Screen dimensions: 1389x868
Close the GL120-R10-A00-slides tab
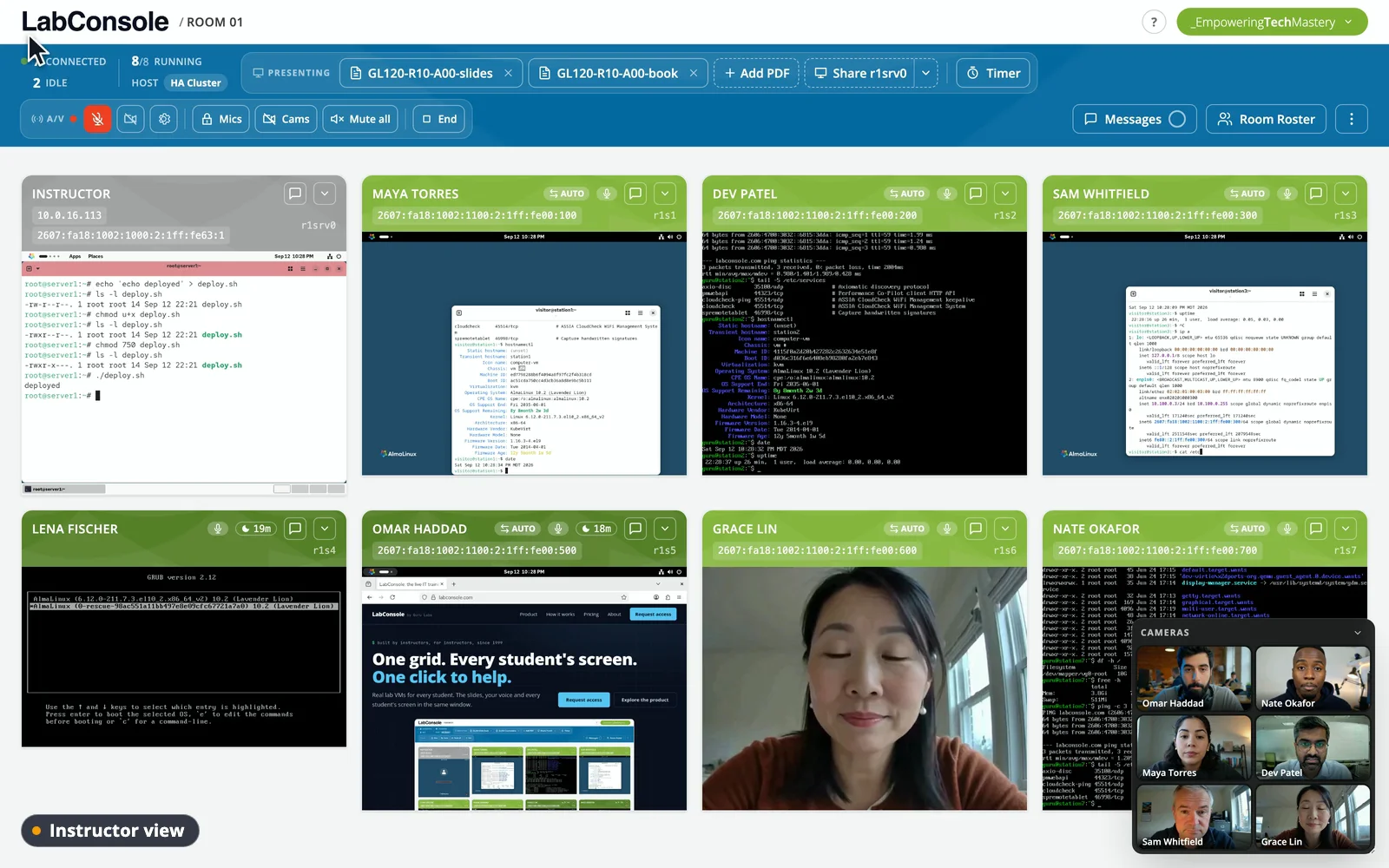[509, 73]
